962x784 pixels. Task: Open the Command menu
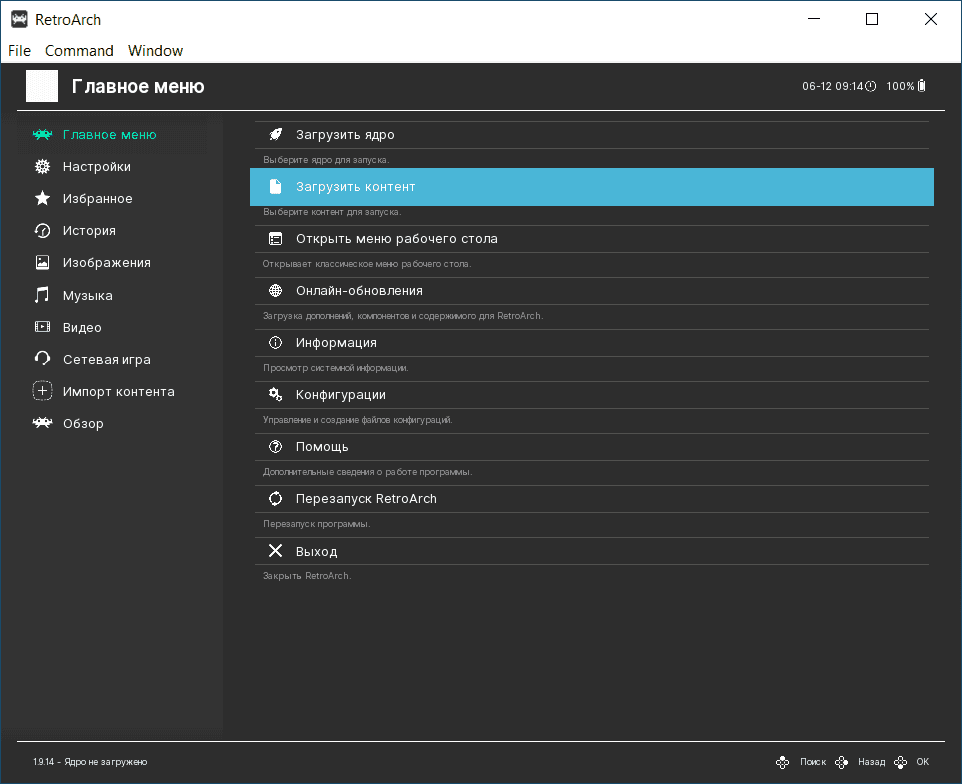[x=79, y=51]
